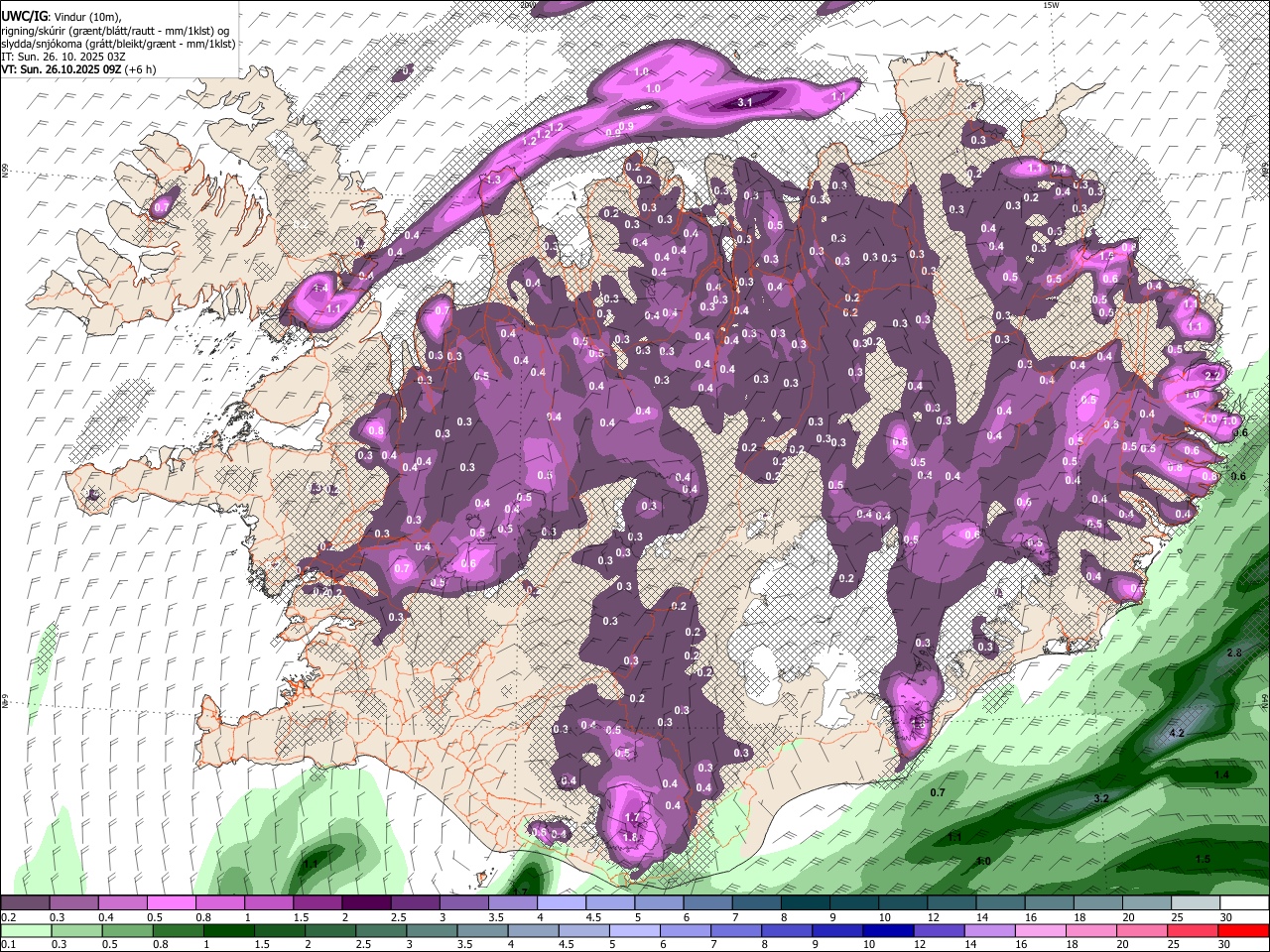Select the navy blue swatch labeled 10
Viewport: 1270px width, 952px height.
tap(887, 930)
